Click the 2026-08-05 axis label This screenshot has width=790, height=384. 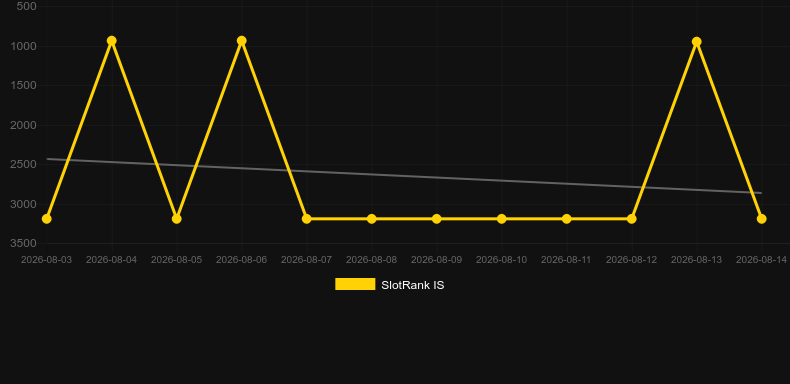(176, 260)
